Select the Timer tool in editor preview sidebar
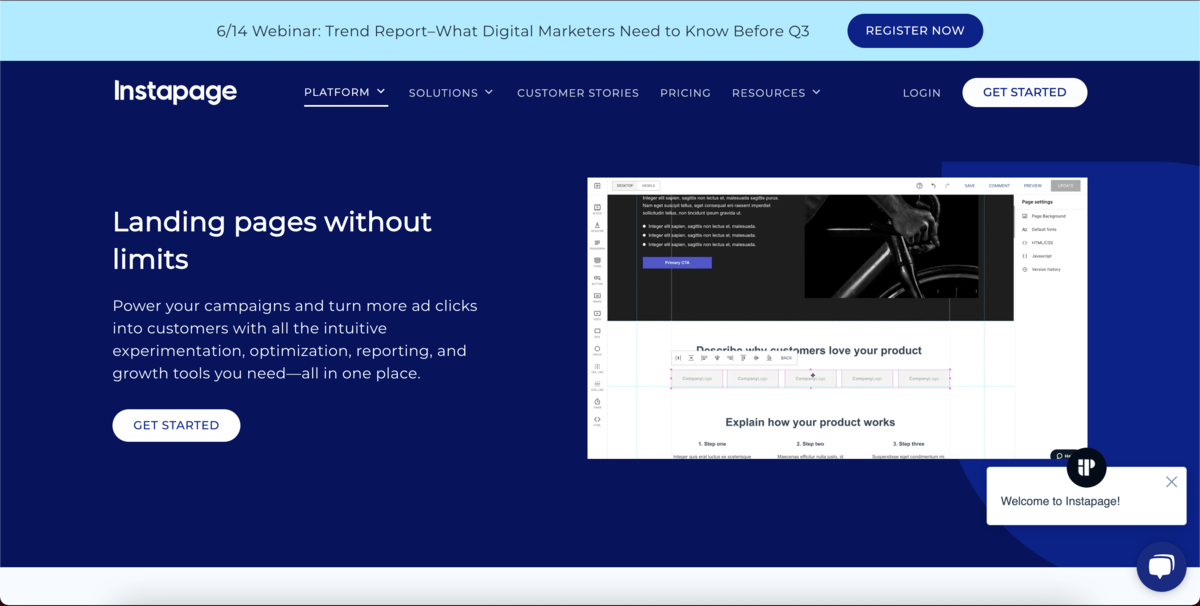The image size is (1200, 606). pos(597,403)
